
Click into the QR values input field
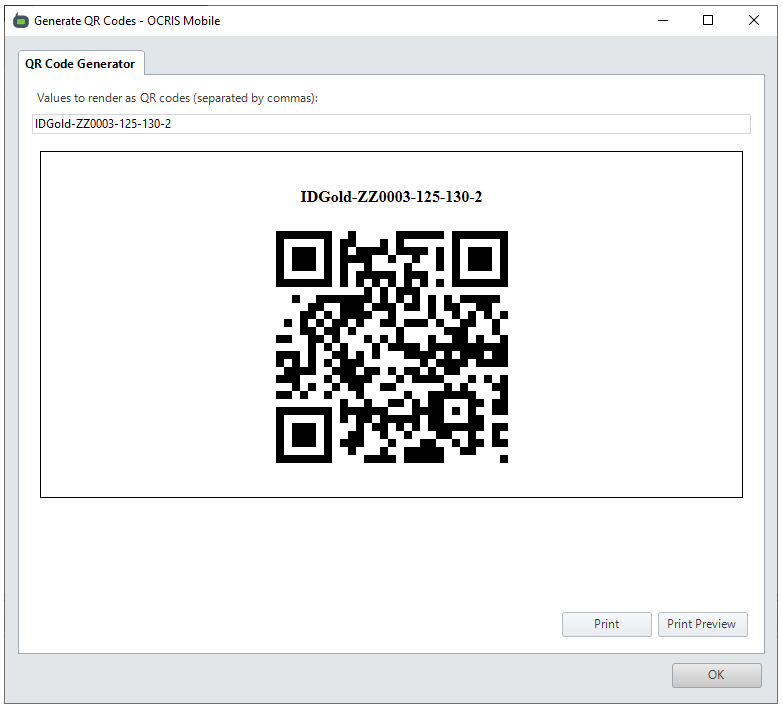390,124
